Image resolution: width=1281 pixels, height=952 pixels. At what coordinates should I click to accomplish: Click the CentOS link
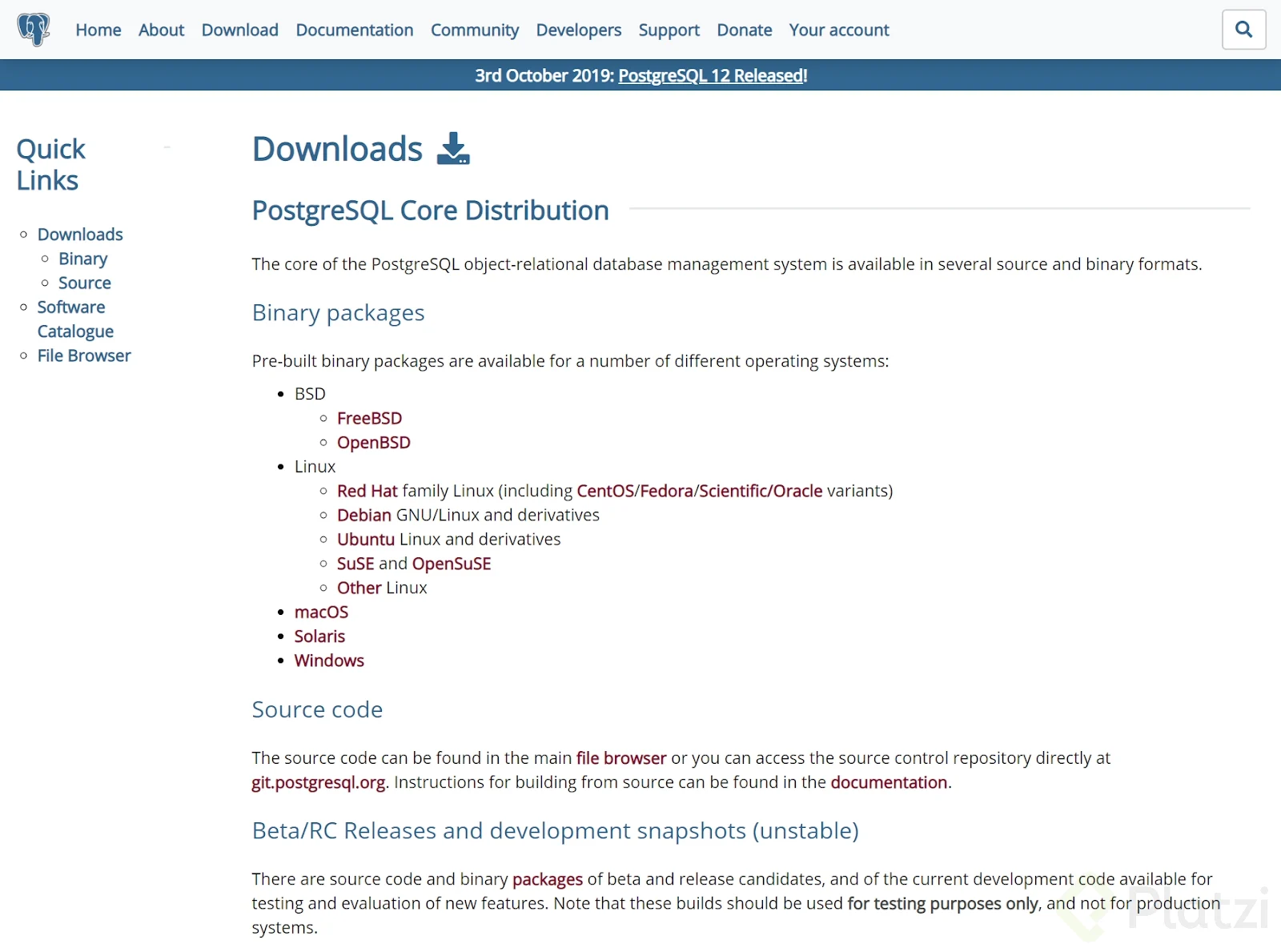(x=605, y=491)
